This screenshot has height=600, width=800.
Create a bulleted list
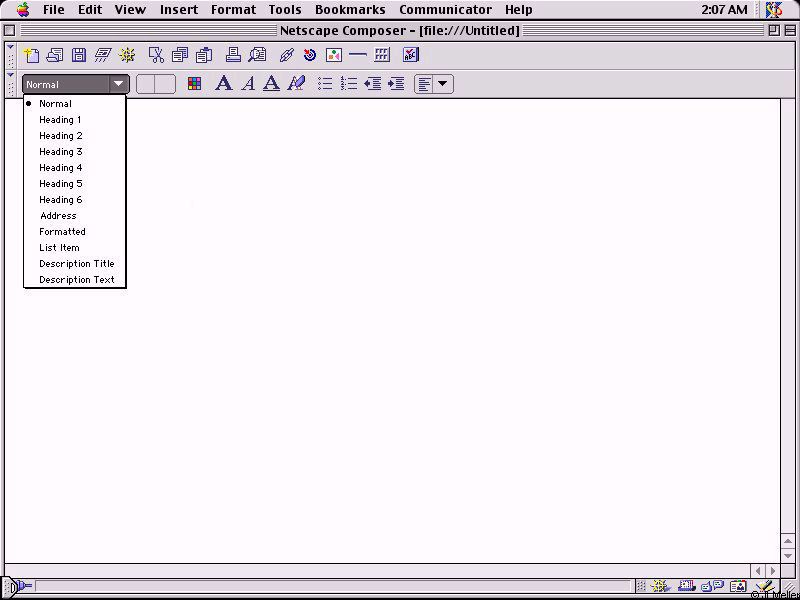click(325, 84)
